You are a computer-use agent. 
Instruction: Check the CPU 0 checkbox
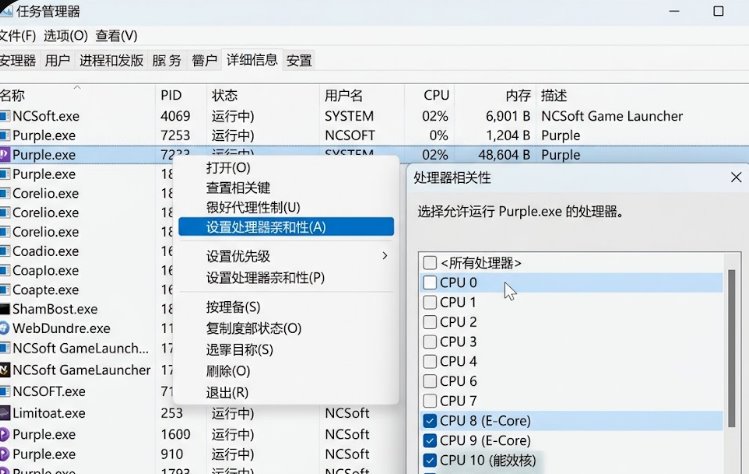pyautogui.click(x=430, y=282)
